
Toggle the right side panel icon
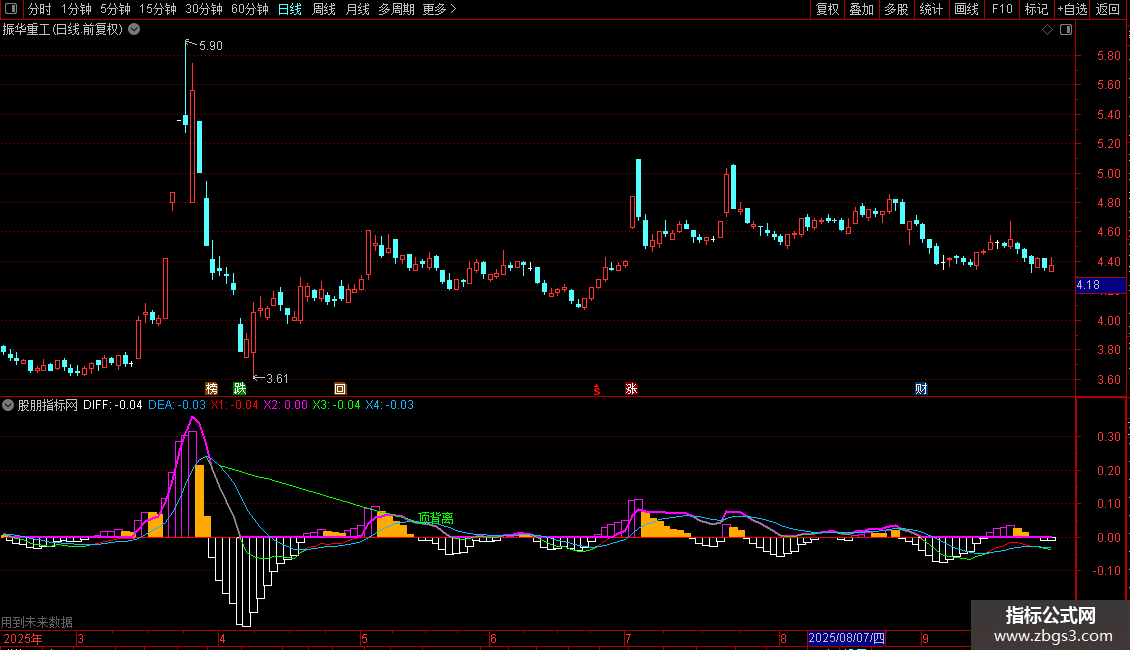tap(1066, 30)
